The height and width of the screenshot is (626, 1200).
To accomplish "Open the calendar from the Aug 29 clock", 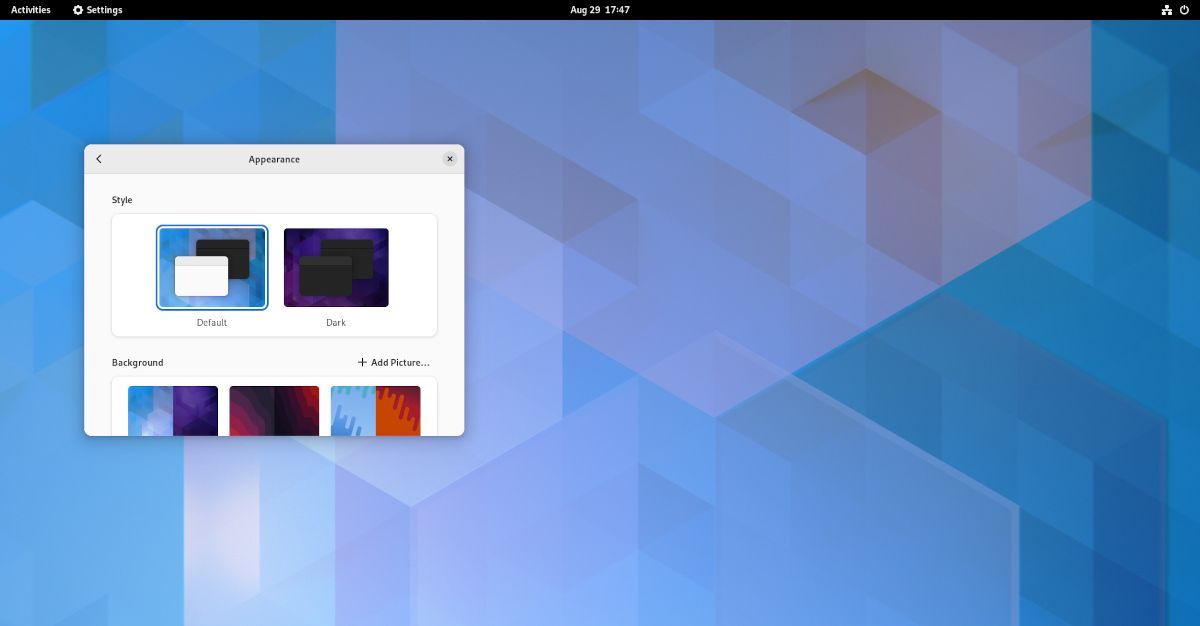I will click(x=600, y=10).
